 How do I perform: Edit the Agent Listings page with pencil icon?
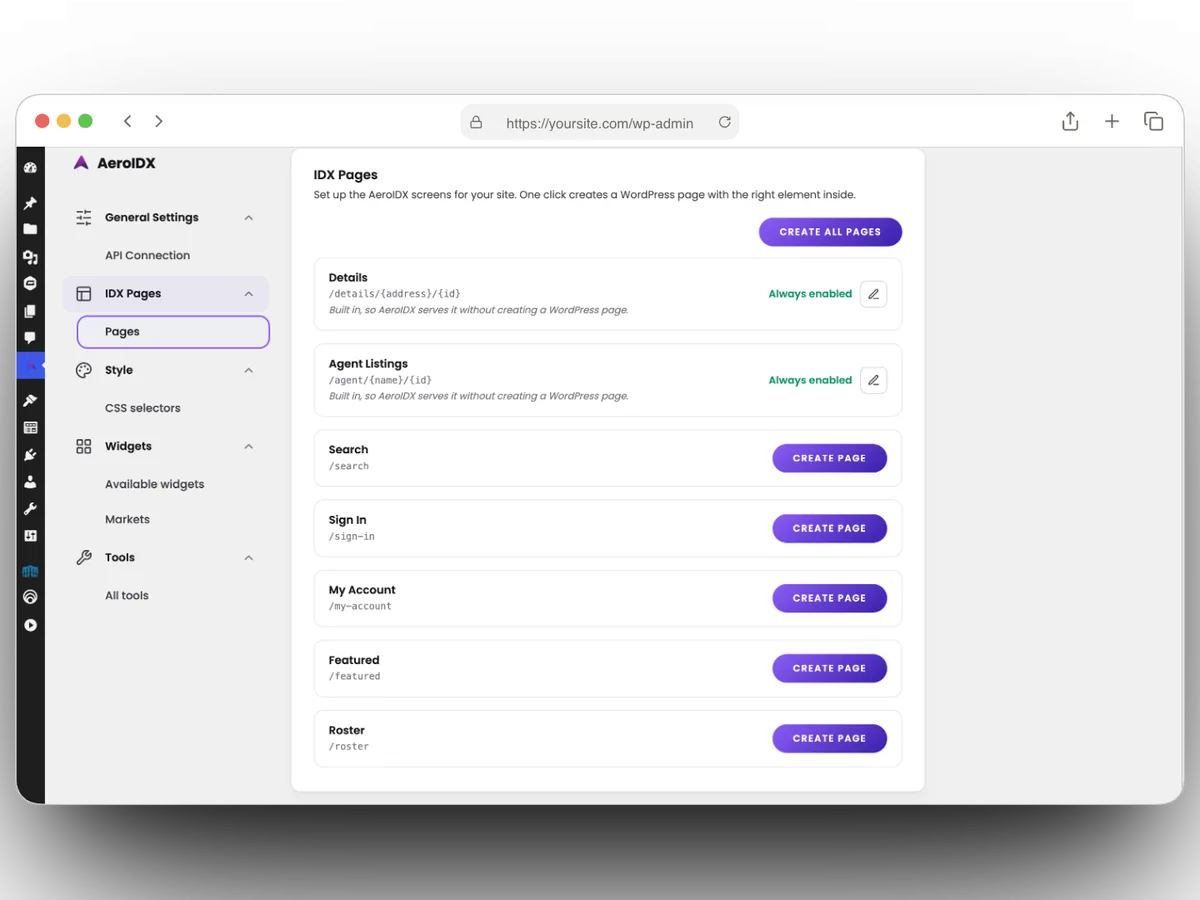point(873,380)
